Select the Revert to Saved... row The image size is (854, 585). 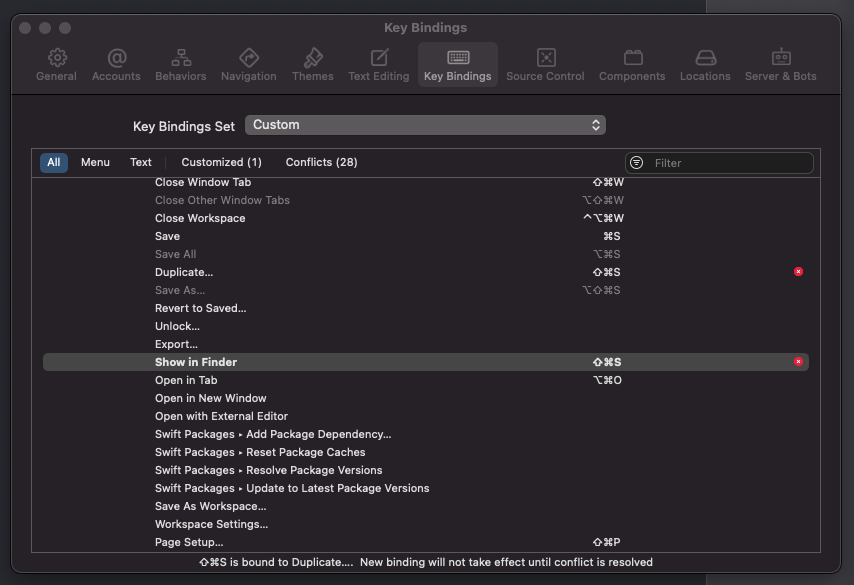tap(426, 308)
